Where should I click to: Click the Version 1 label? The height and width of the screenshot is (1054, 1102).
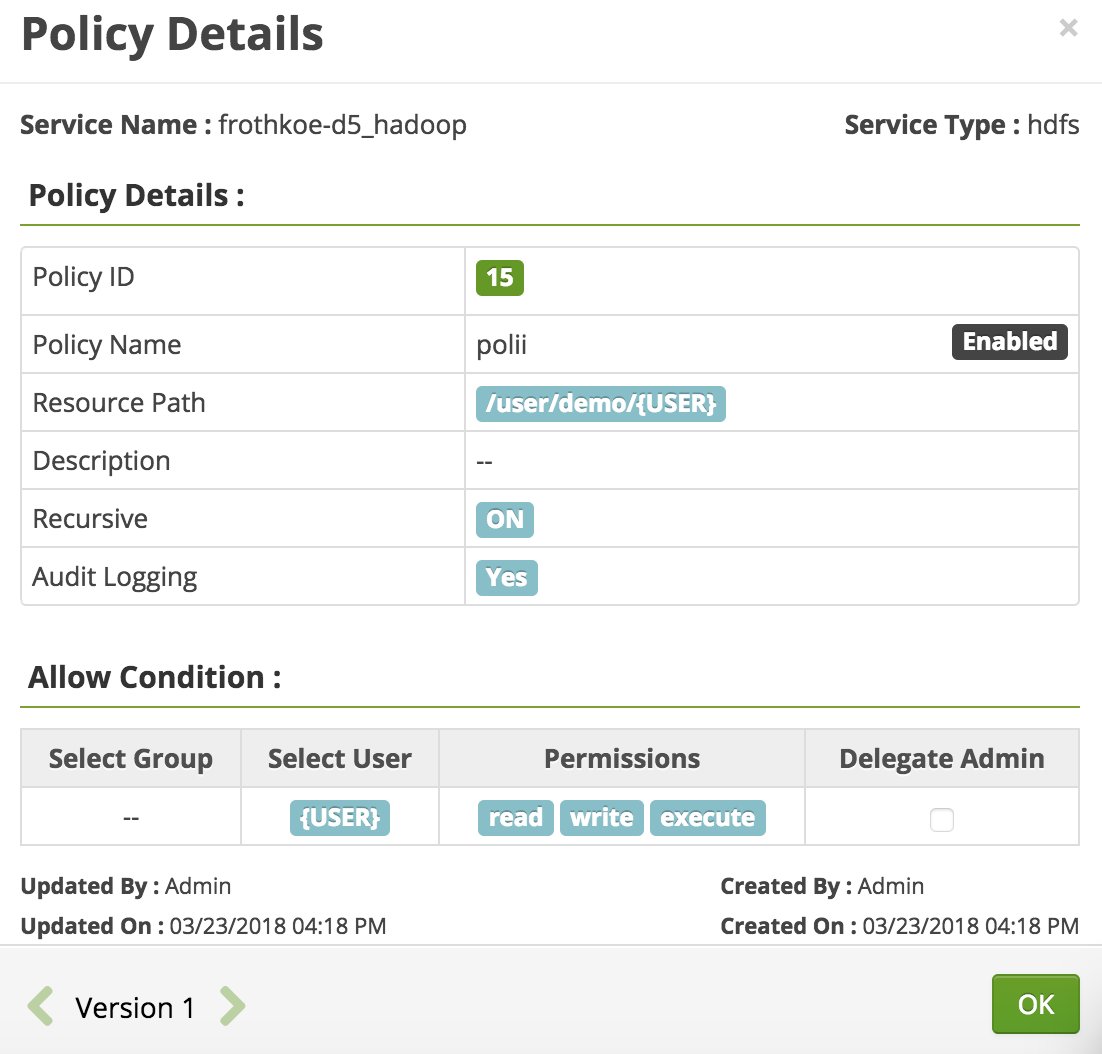click(x=135, y=1007)
